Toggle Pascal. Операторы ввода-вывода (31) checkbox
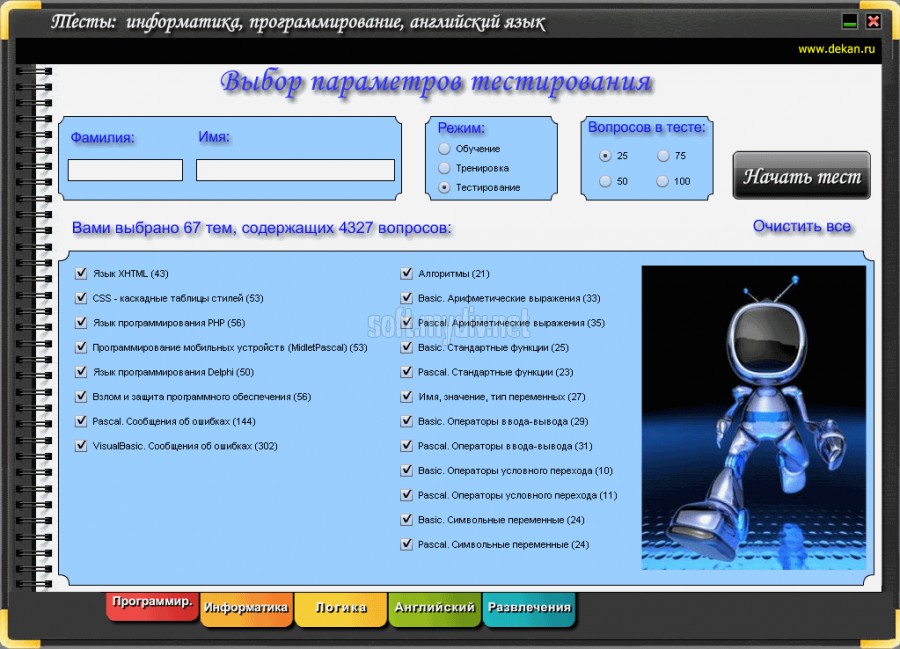This screenshot has width=900, height=649. [x=406, y=446]
